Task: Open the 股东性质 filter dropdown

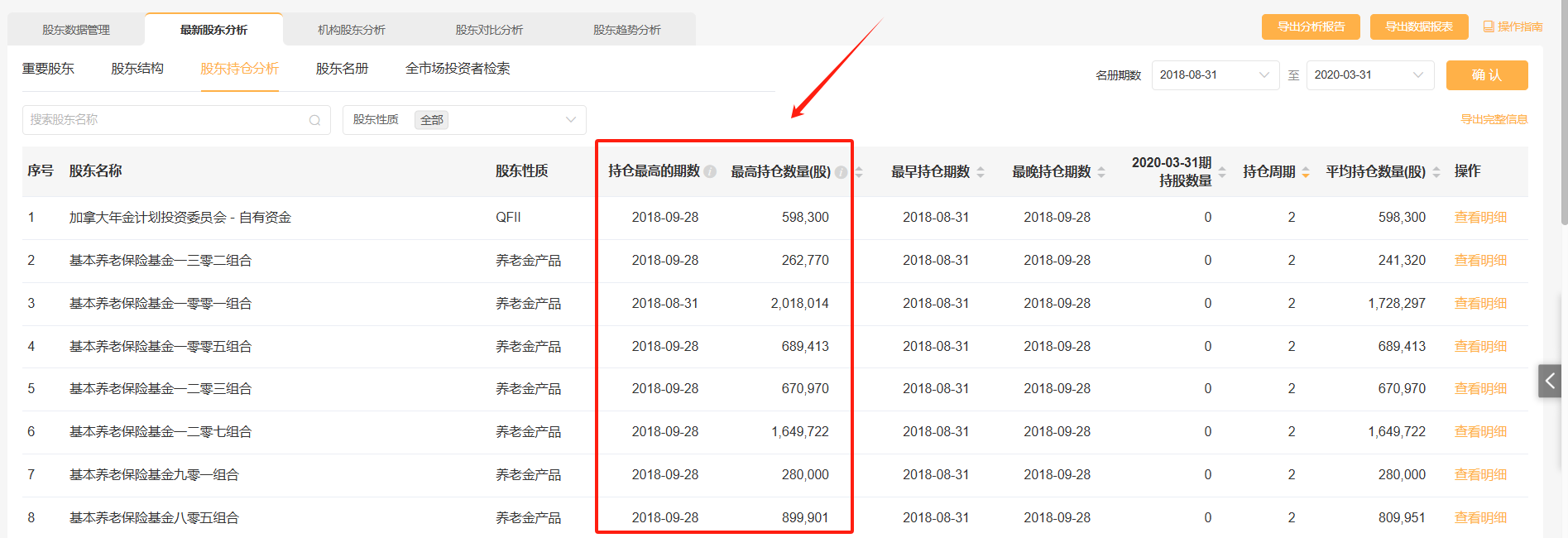Action: click(464, 120)
